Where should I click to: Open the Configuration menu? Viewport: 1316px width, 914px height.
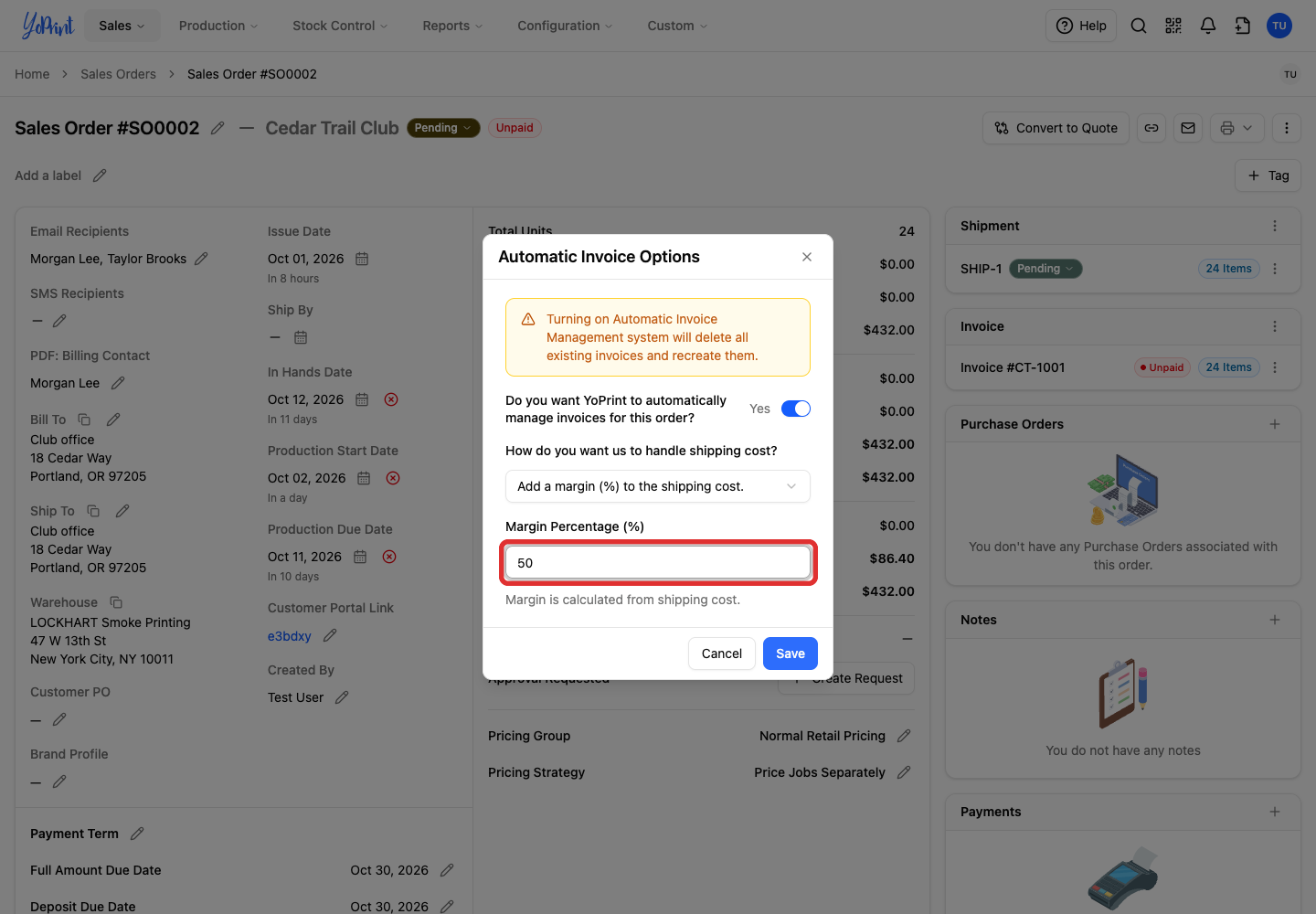point(565,26)
